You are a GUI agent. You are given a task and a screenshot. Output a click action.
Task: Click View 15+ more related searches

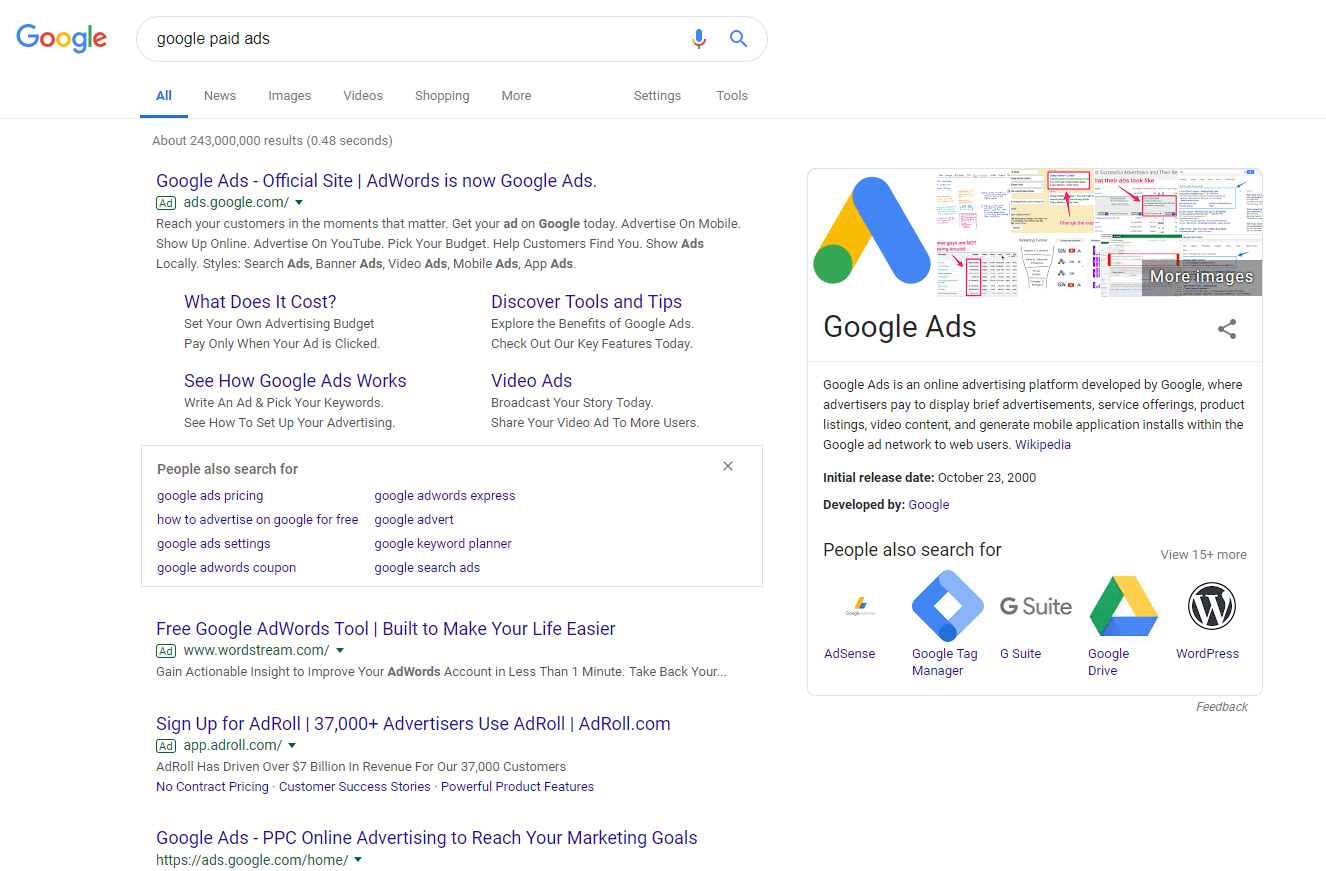point(1203,554)
